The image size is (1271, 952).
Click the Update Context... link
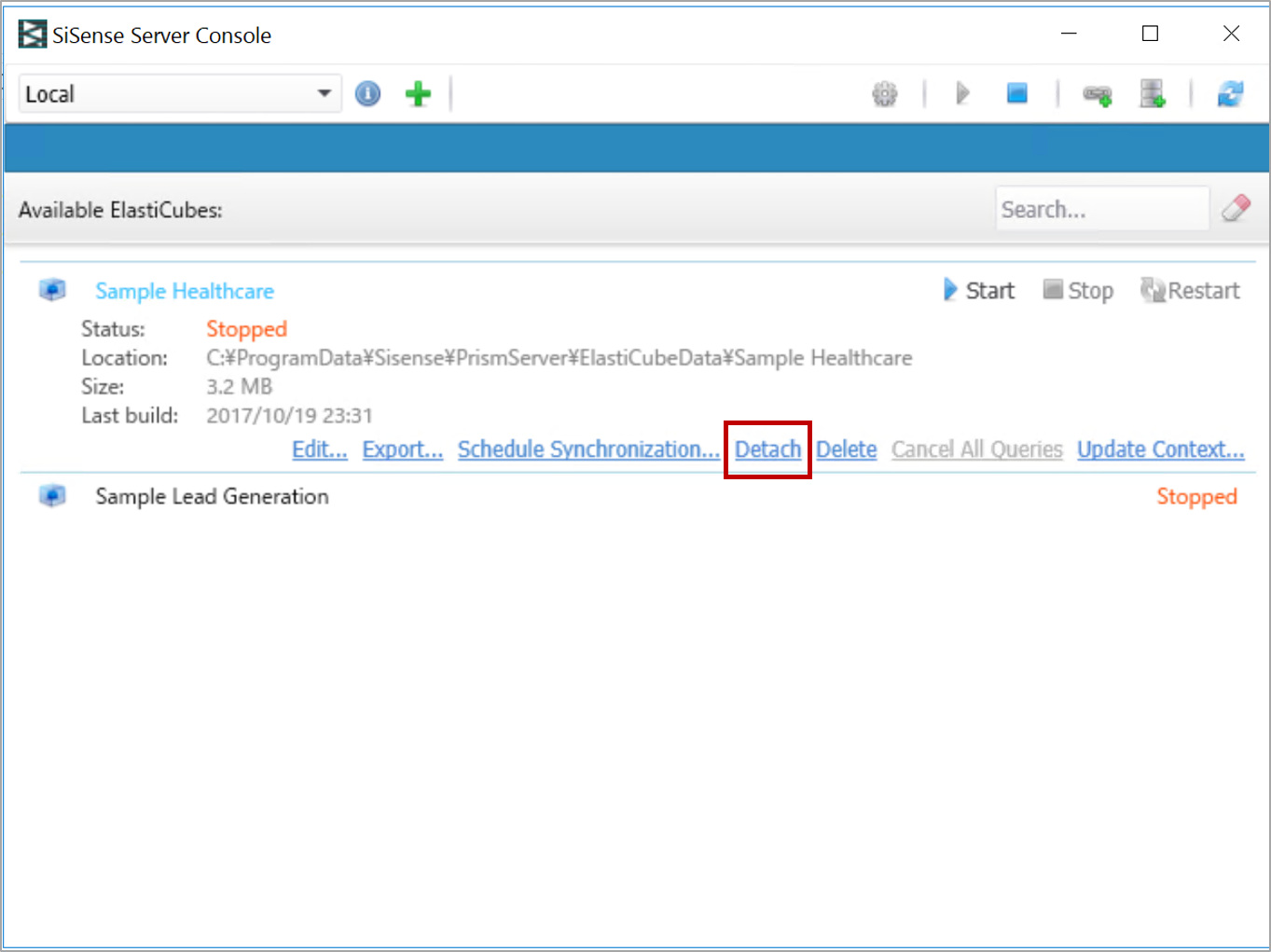tap(1161, 449)
